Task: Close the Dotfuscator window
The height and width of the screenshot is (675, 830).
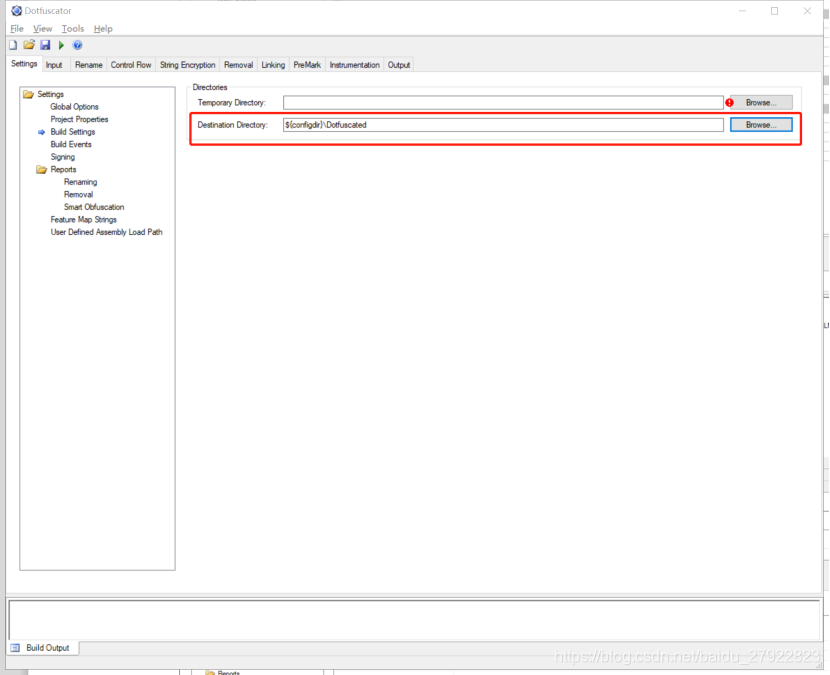Action: [x=807, y=11]
